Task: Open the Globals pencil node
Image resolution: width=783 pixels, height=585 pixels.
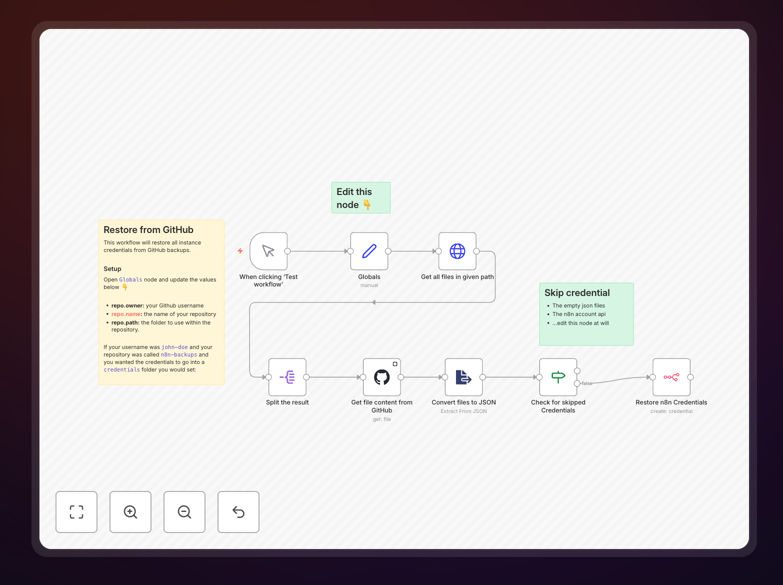Action: click(369, 251)
